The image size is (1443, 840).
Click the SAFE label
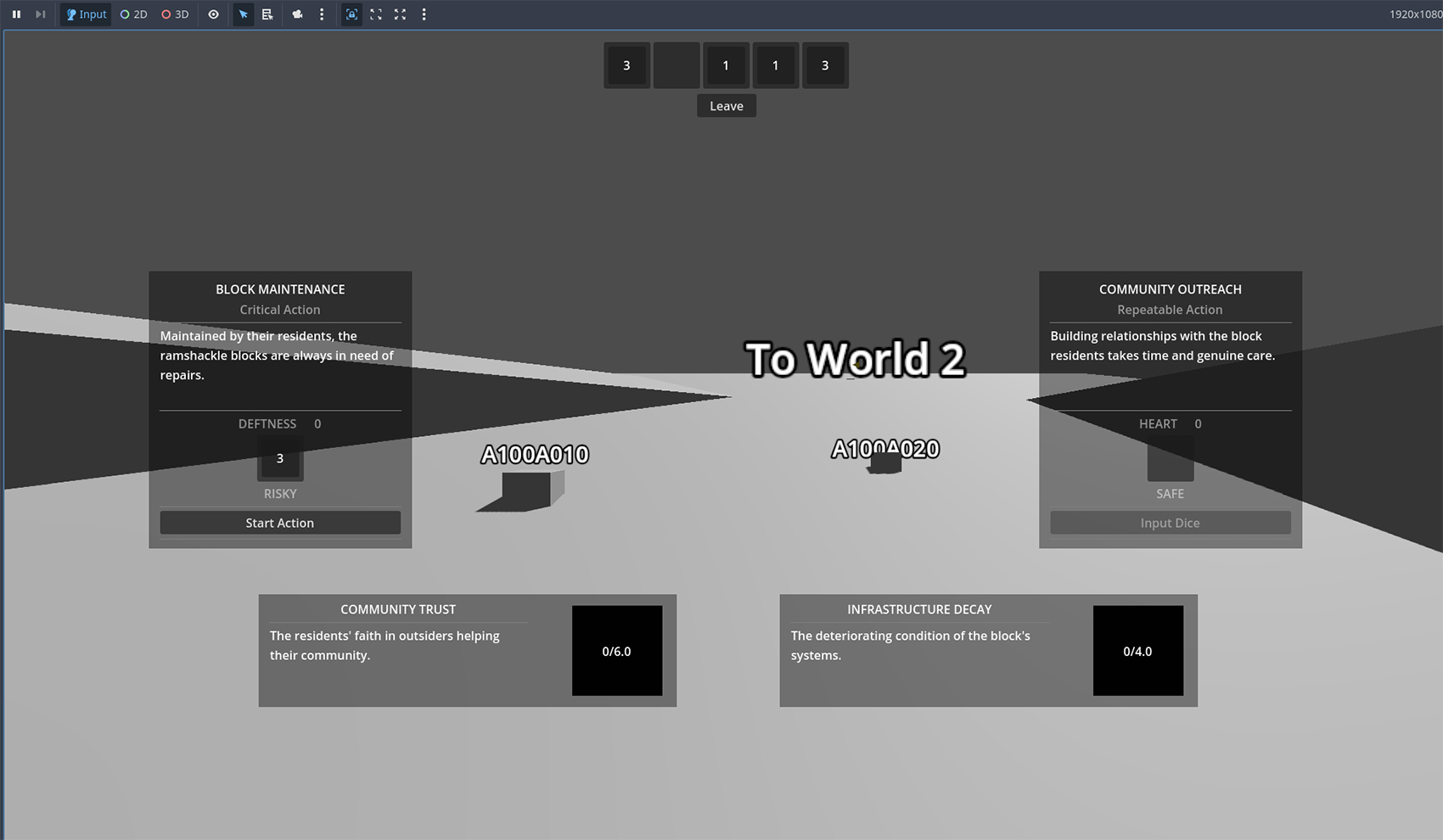pos(1170,494)
